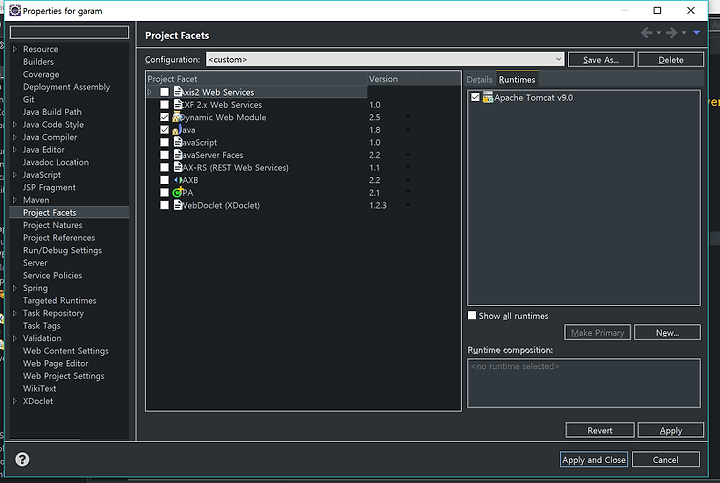Enable the JavaScript facet checkbox
Viewport: 720px width, 483px height.
164,142
